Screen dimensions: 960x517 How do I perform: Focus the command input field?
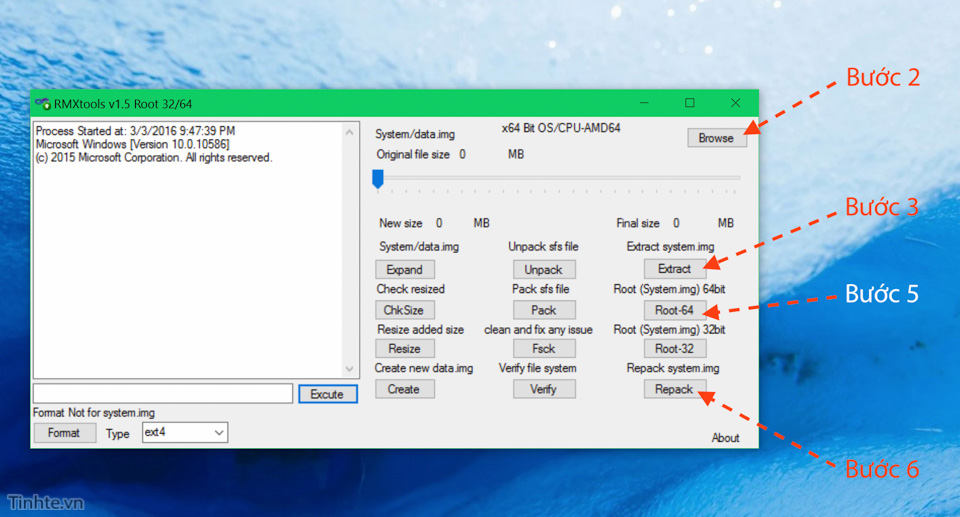(x=163, y=393)
